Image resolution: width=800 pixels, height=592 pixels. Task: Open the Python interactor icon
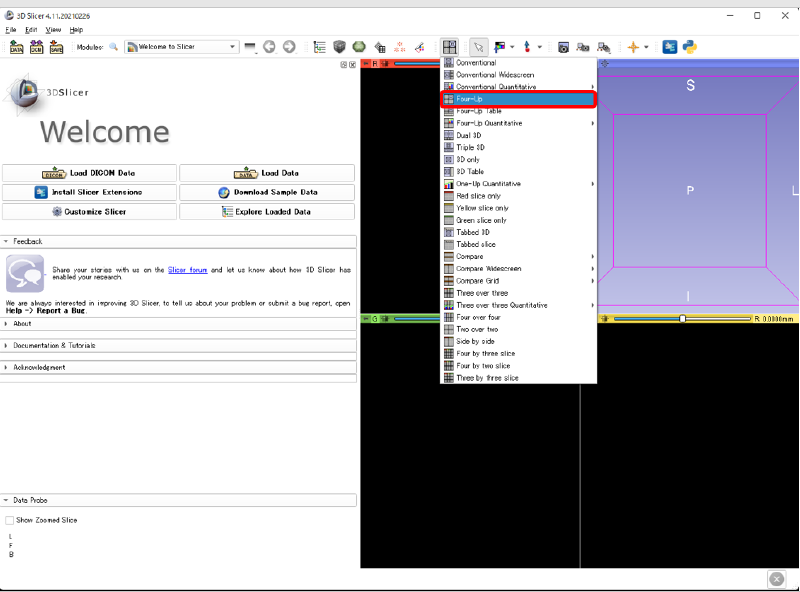[689, 47]
